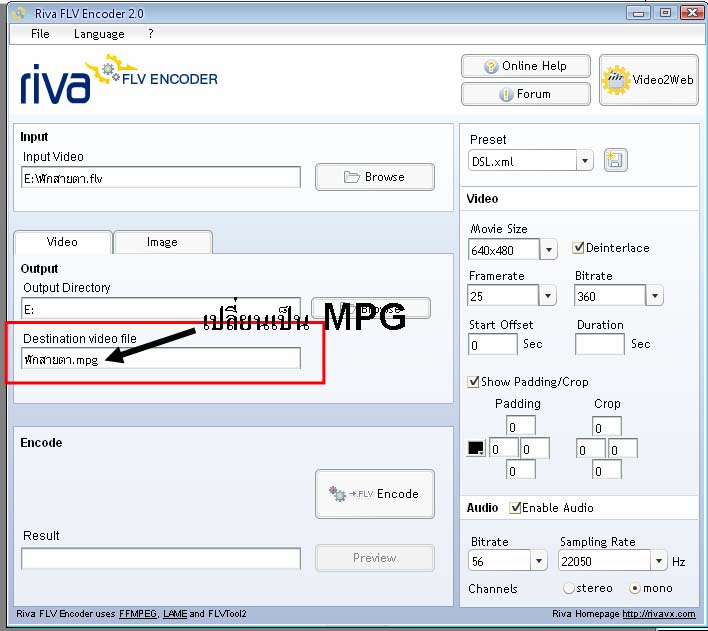This screenshot has width=708, height=631.
Task: Click the top Crop value field
Action: point(607,426)
